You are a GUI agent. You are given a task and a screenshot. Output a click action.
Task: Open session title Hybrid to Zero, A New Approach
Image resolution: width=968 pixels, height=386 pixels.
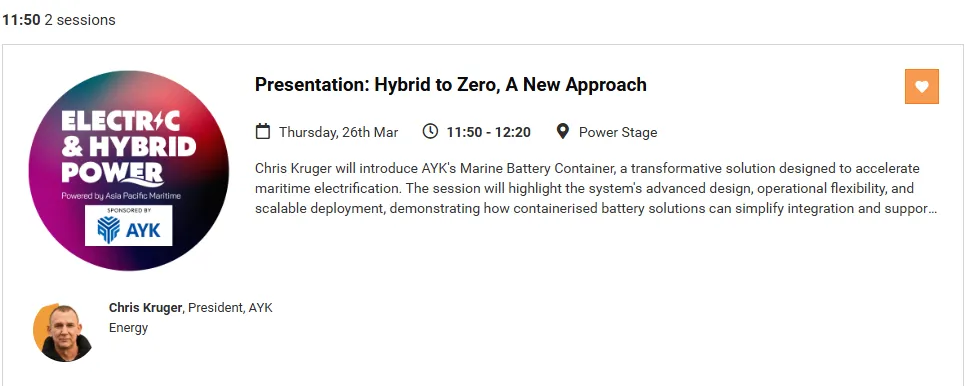[451, 85]
